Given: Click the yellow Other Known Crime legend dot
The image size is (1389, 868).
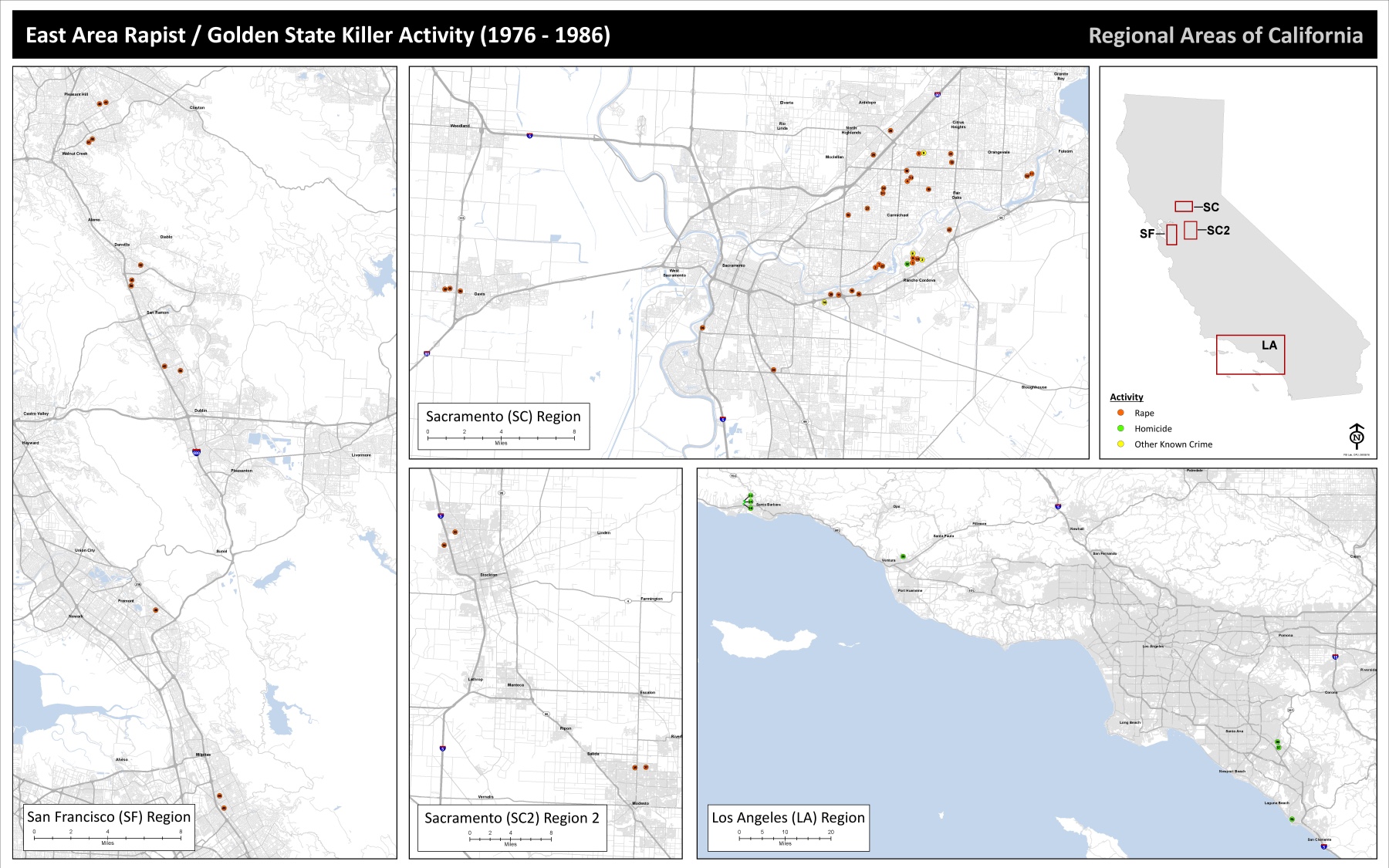Looking at the screenshot, I should click(1120, 444).
